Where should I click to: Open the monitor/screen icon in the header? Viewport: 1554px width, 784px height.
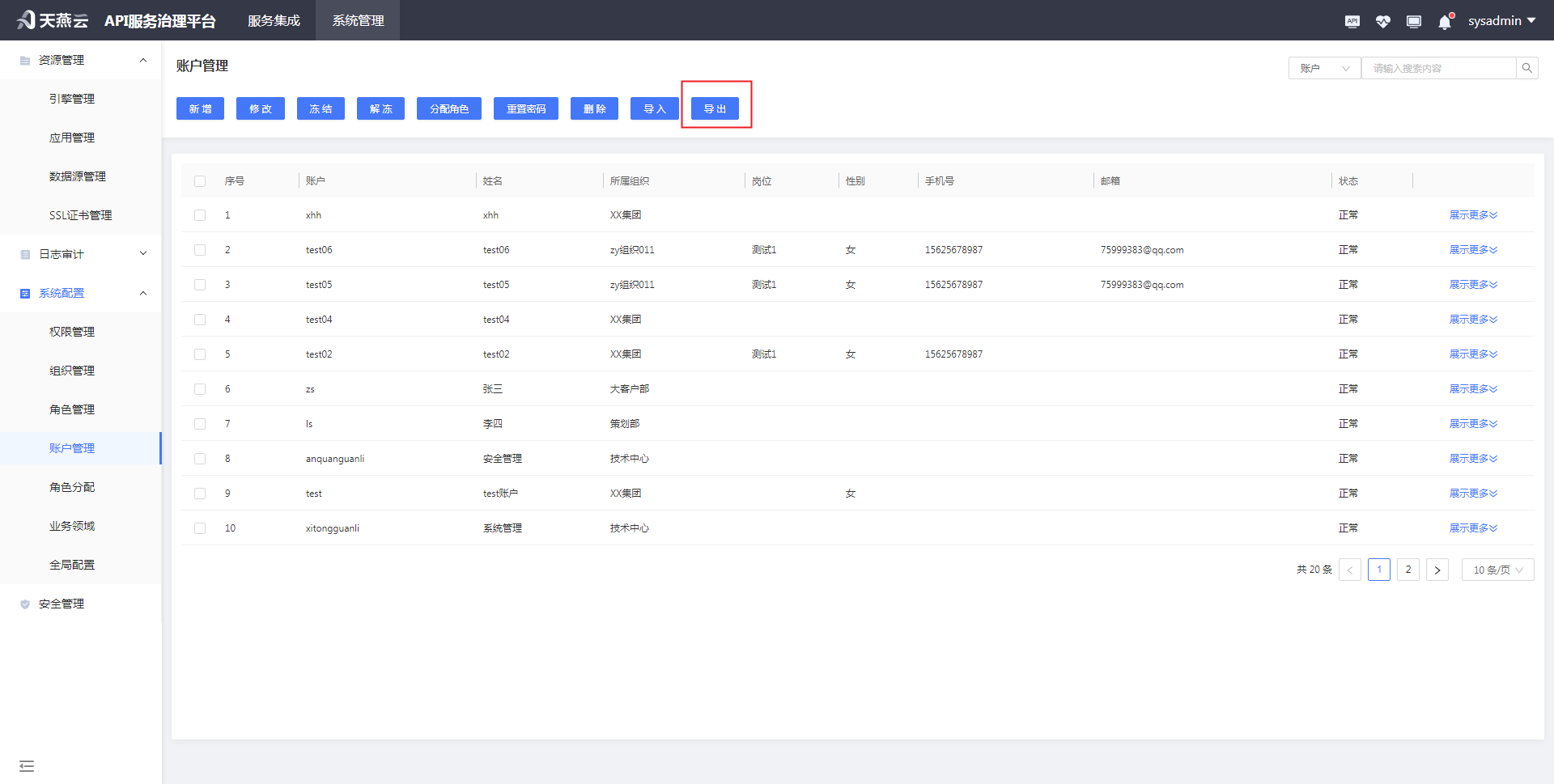coord(1414,21)
